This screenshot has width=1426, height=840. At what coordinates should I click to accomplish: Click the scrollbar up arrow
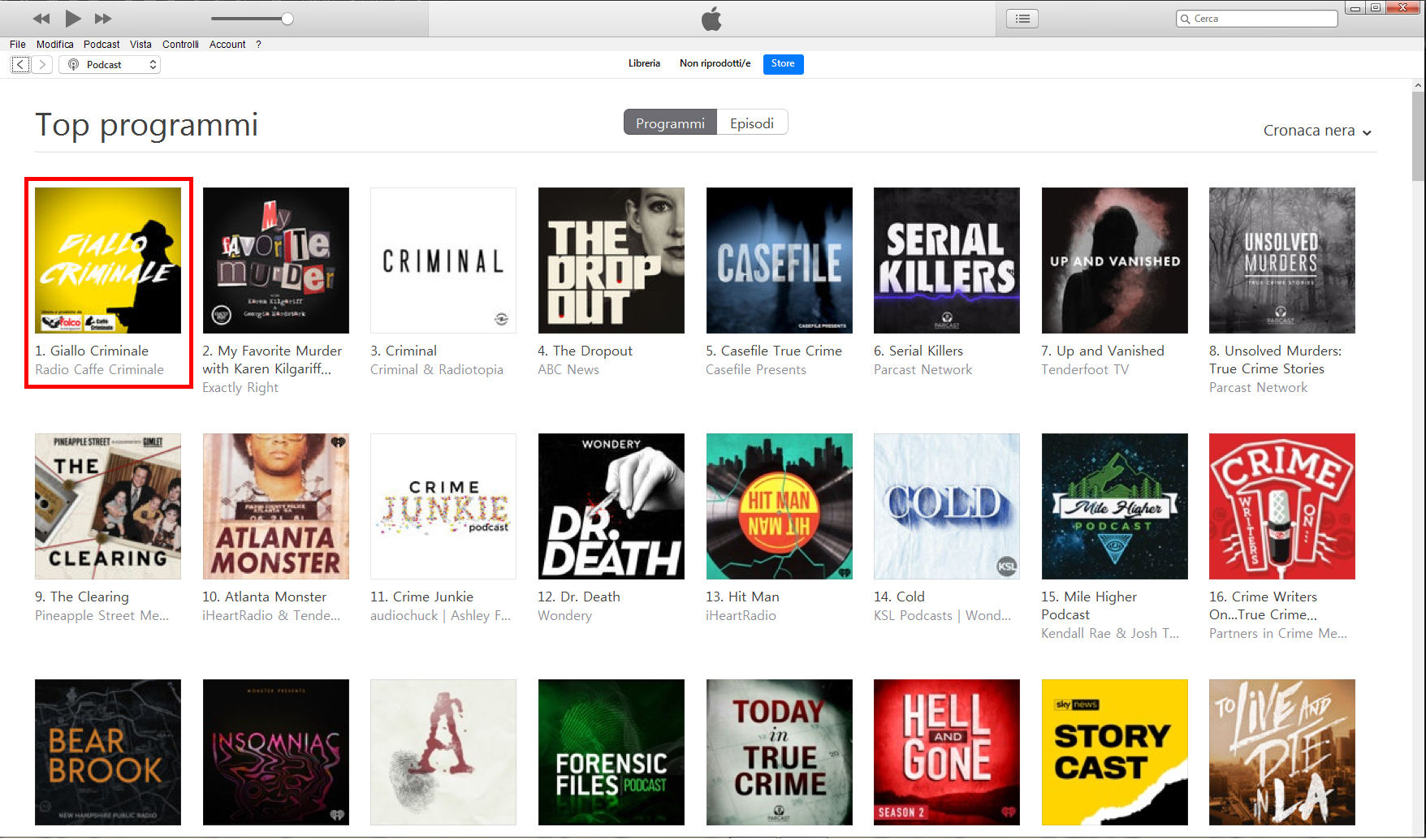tap(1418, 85)
